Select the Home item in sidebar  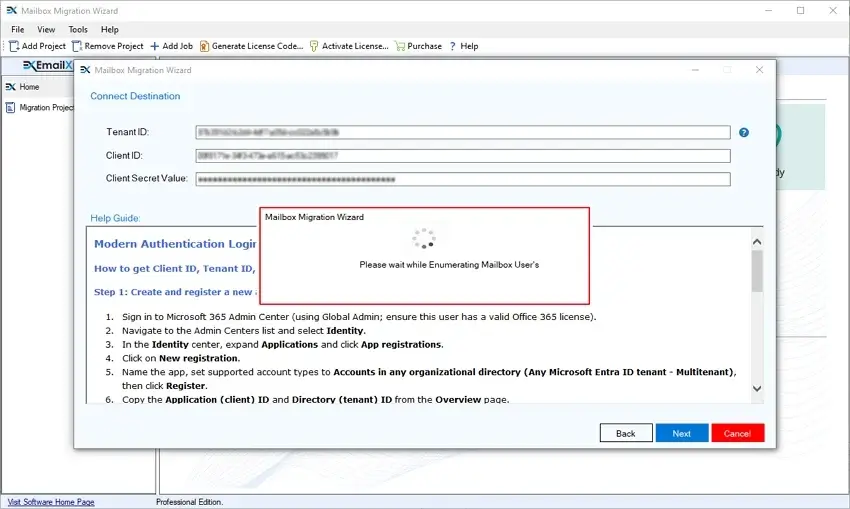pos(38,87)
